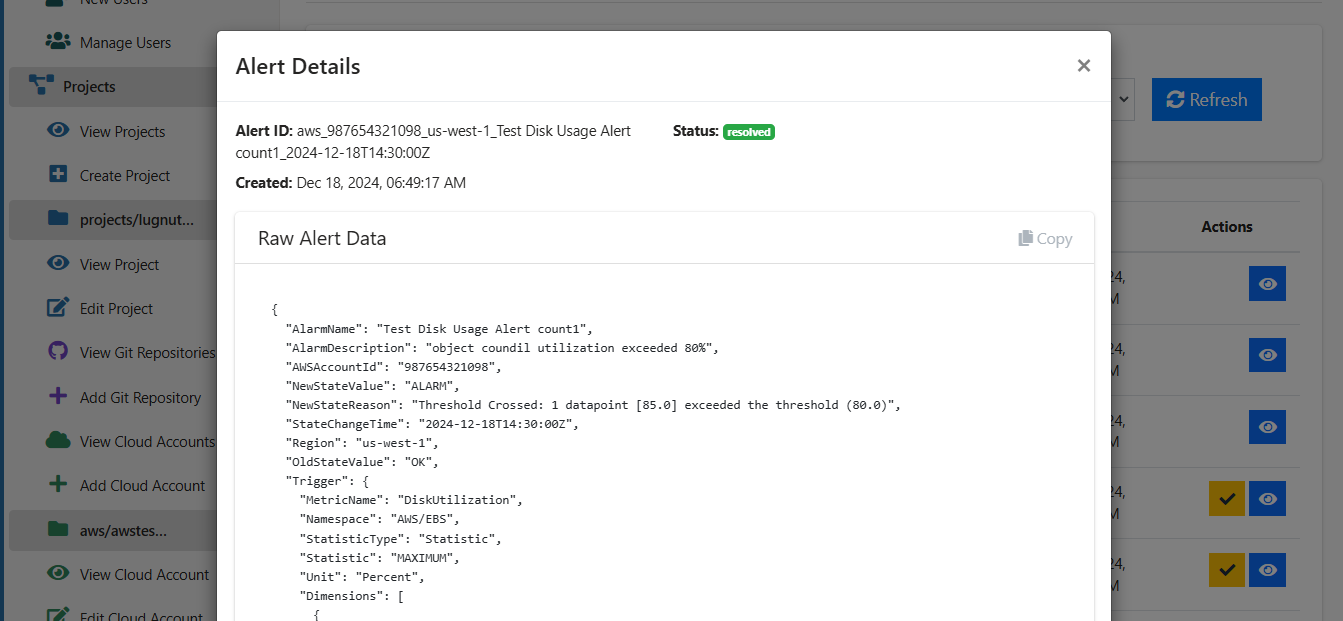Viewport: 1343px width, 621px height.
Task: Click the eye icon beside View Cloud Account
Action: pos(59,574)
